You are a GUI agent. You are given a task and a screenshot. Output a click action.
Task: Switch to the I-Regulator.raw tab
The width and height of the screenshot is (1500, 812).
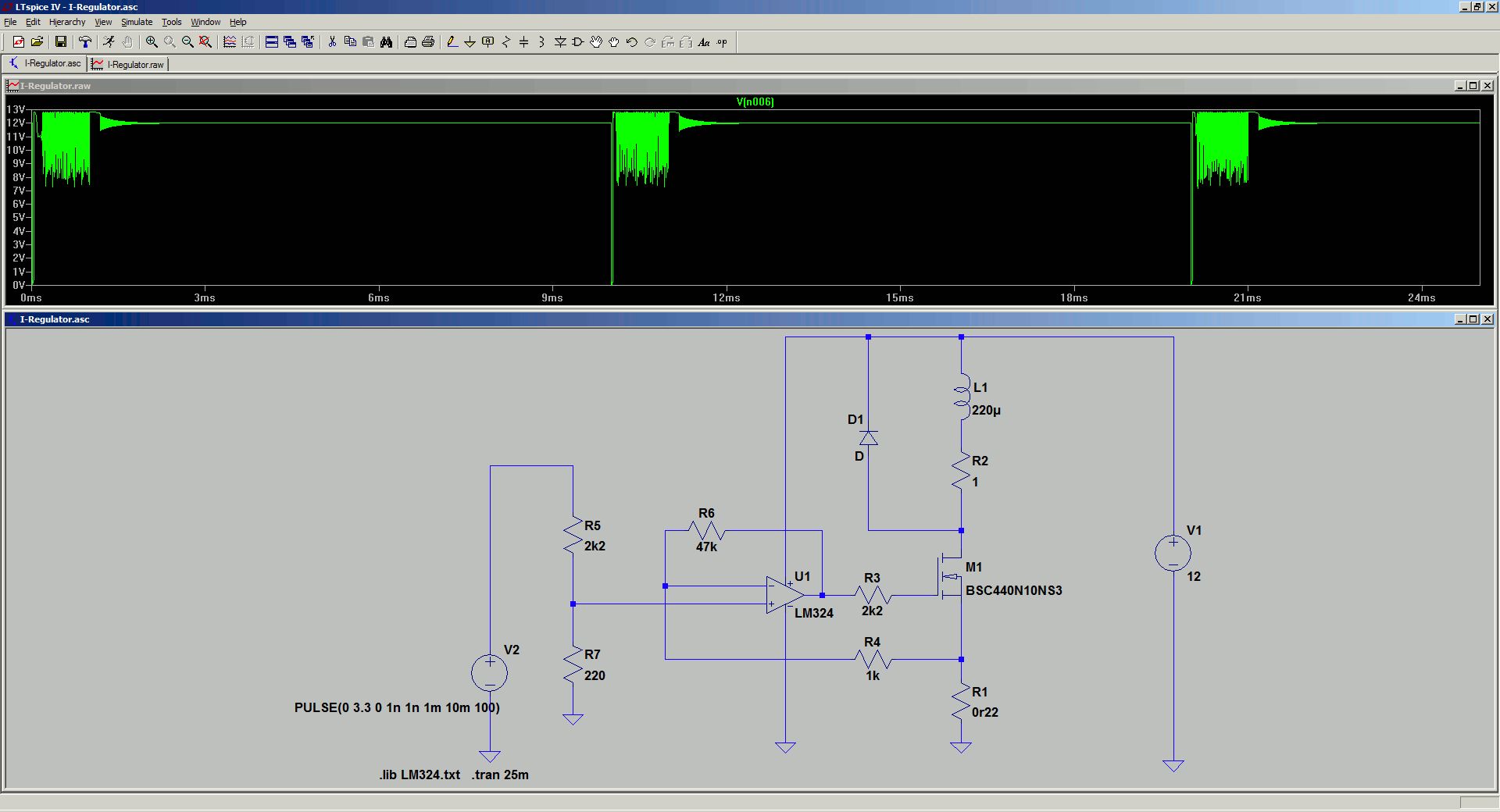pyautogui.click(x=128, y=64)
